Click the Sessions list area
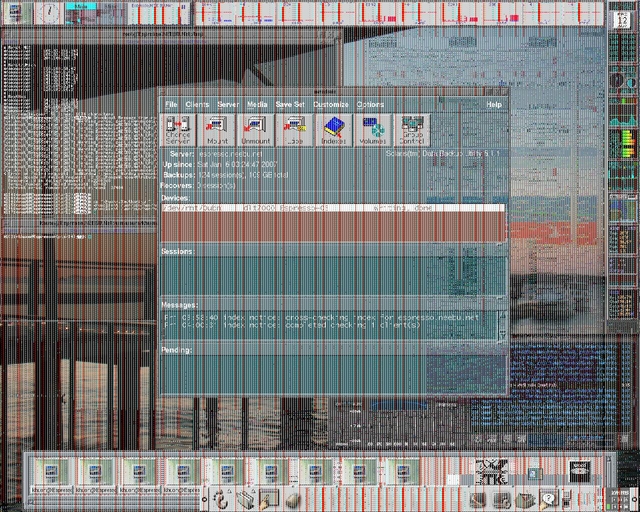Image resolution: width=640 pixels, height=512 pixels. click(x=333, y=276)
